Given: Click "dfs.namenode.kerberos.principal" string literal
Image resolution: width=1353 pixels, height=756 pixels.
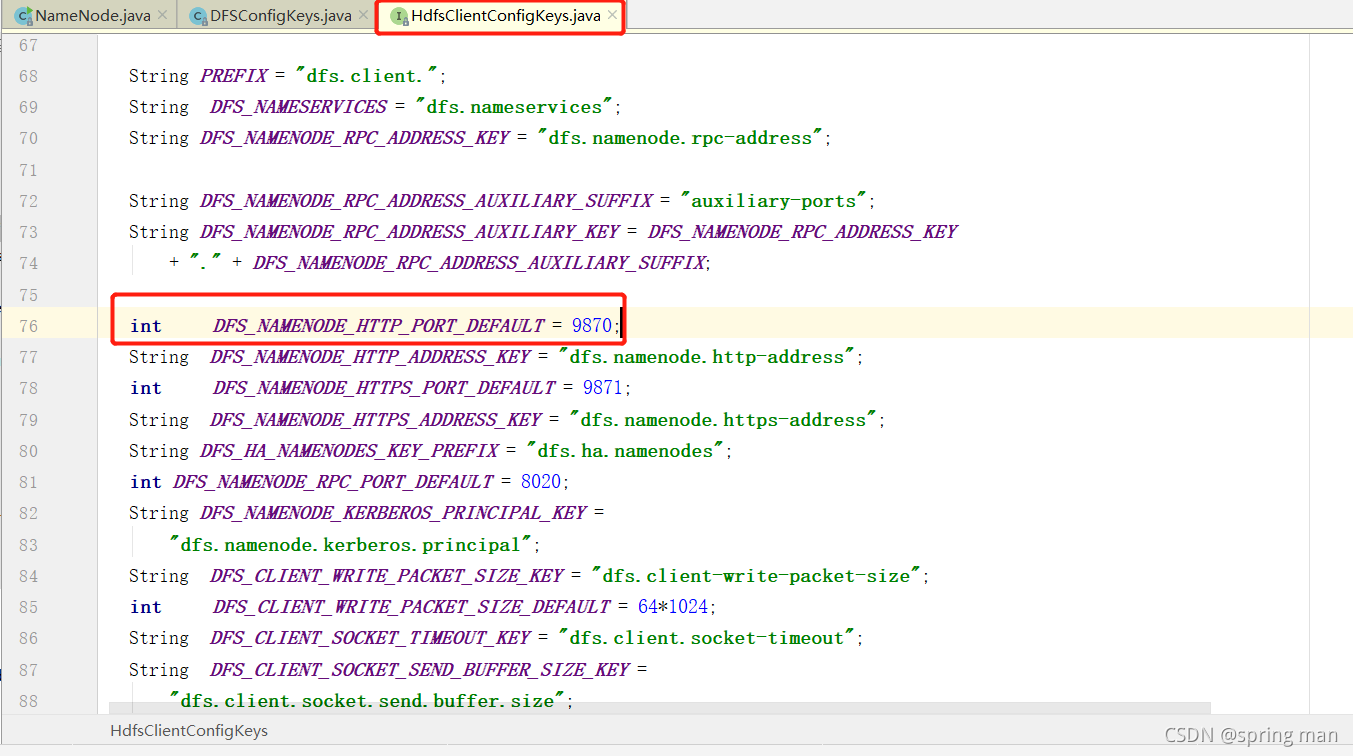Looking at the screenshot, I should pos(350,545).
